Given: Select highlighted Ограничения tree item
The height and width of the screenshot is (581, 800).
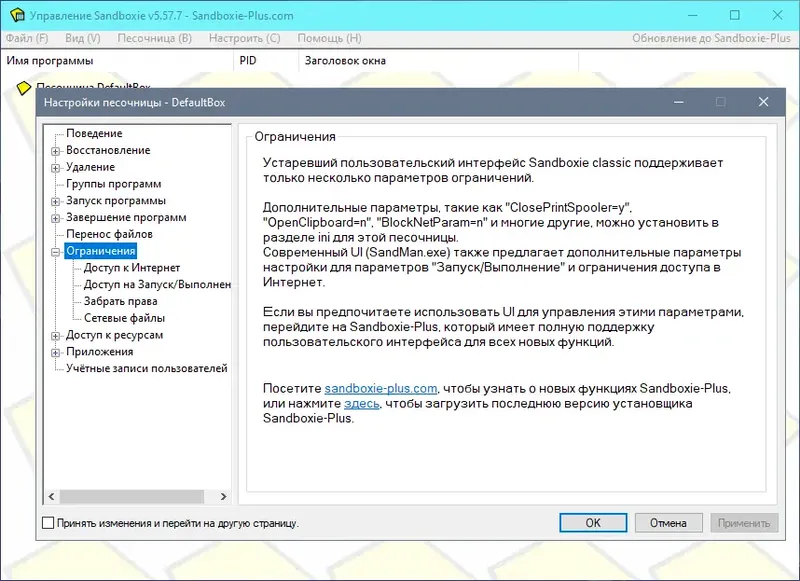Looking at the screenshot, I should coord(101,251).
